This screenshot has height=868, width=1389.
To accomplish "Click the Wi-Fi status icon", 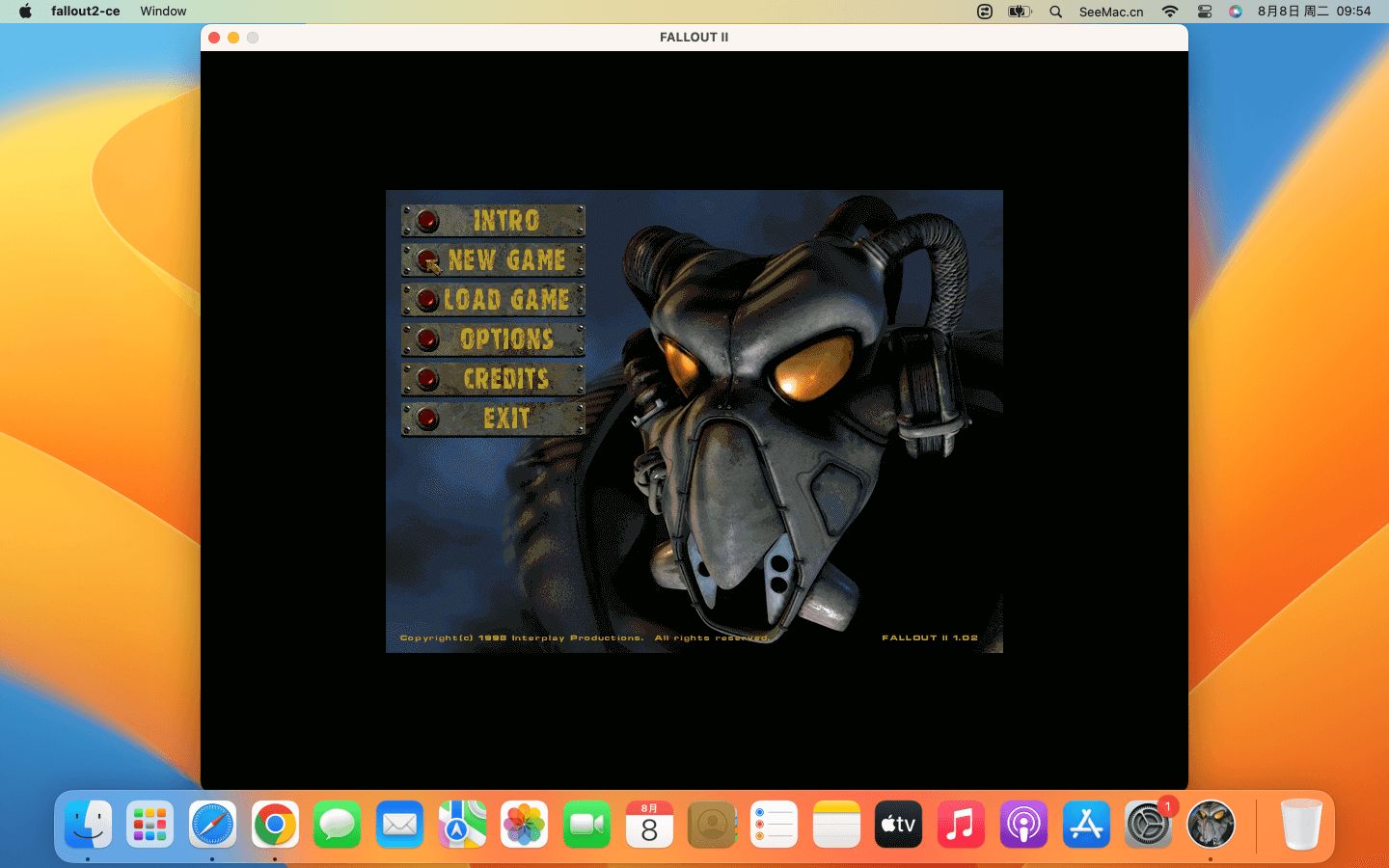I will tap(1170, 12).
